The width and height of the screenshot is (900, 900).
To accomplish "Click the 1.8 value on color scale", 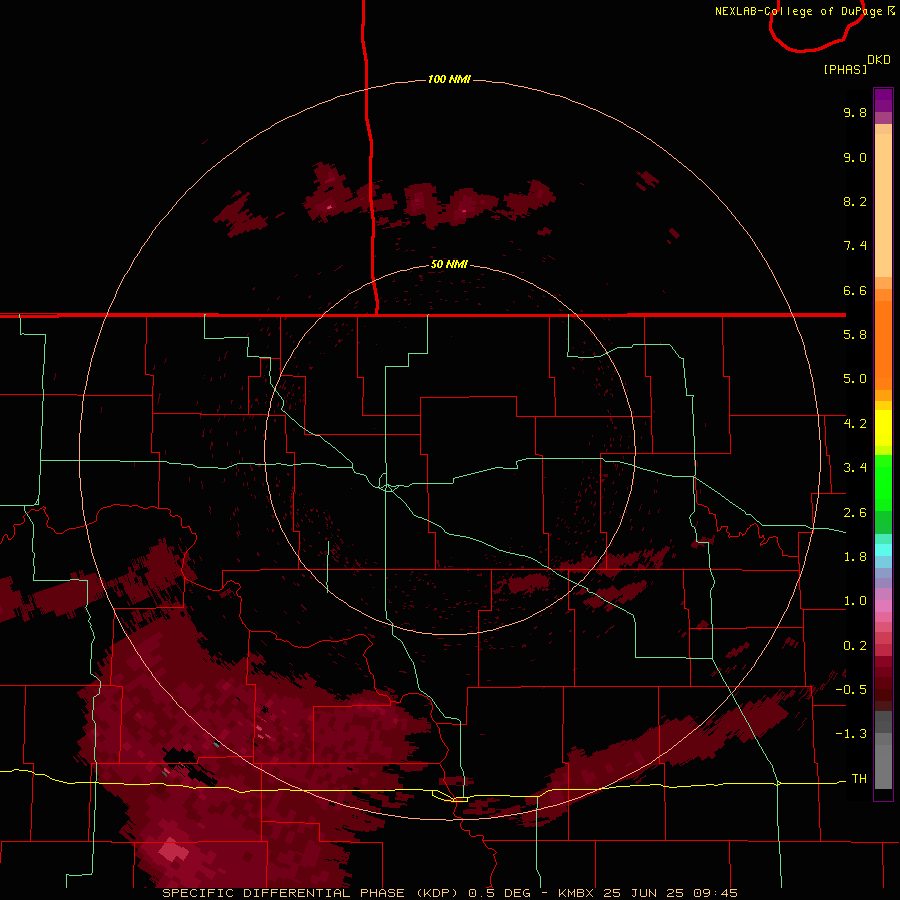I will pos(855,557).
